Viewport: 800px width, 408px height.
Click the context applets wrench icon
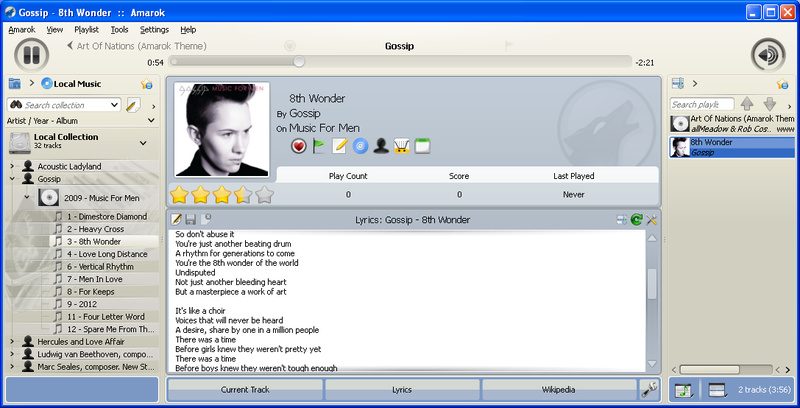(649, 390)
